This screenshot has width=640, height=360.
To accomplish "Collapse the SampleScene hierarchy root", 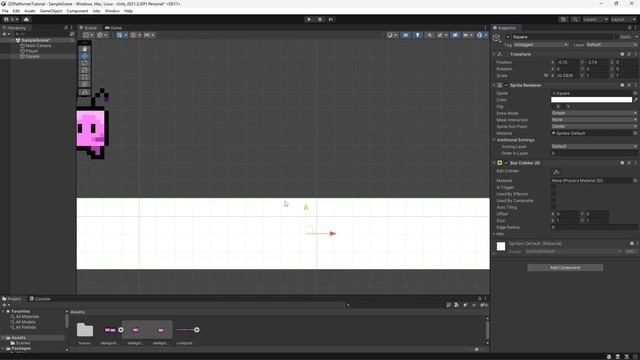I will pyautogui.click(x=12, y=40).
